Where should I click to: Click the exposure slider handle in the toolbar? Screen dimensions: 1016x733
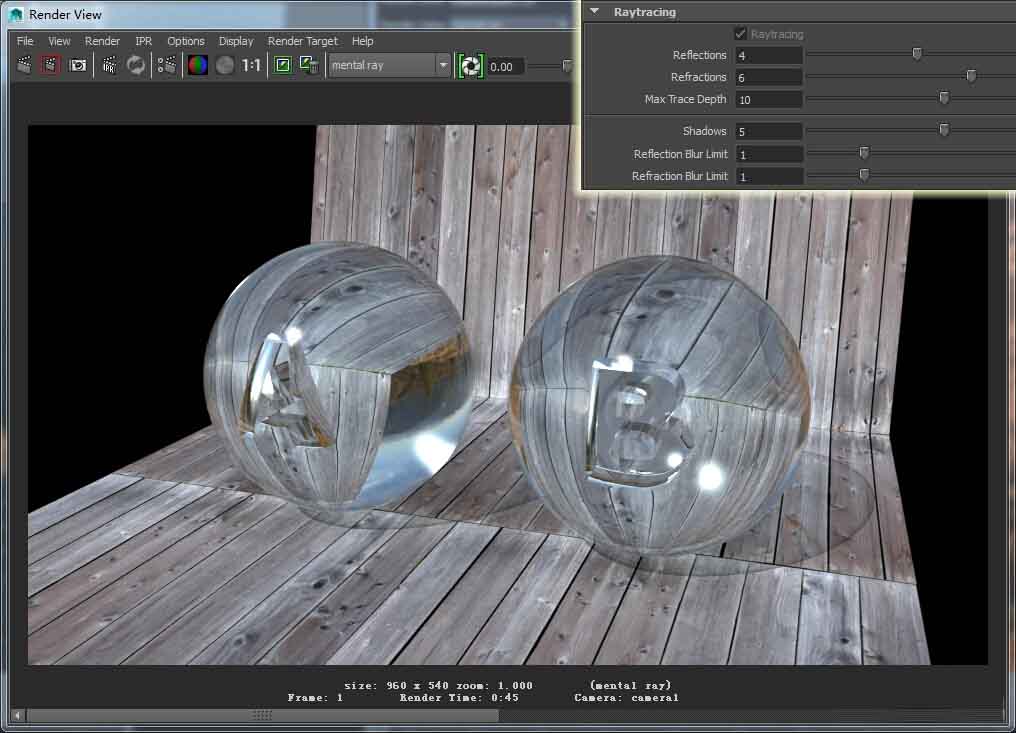(566, 65)
